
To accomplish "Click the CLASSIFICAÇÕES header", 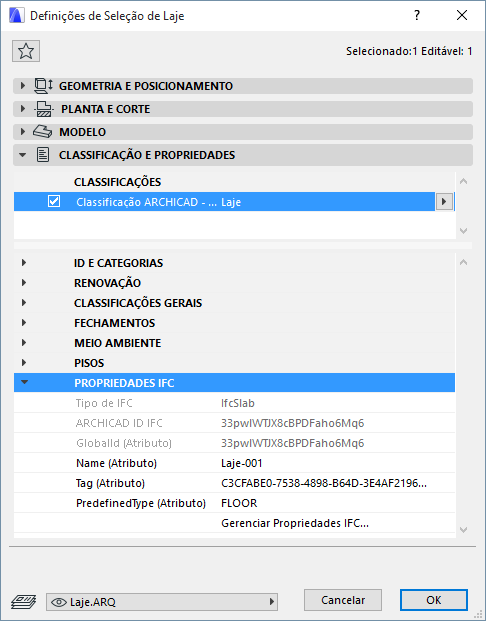I will pyautogui.click(x=117, y=182).
